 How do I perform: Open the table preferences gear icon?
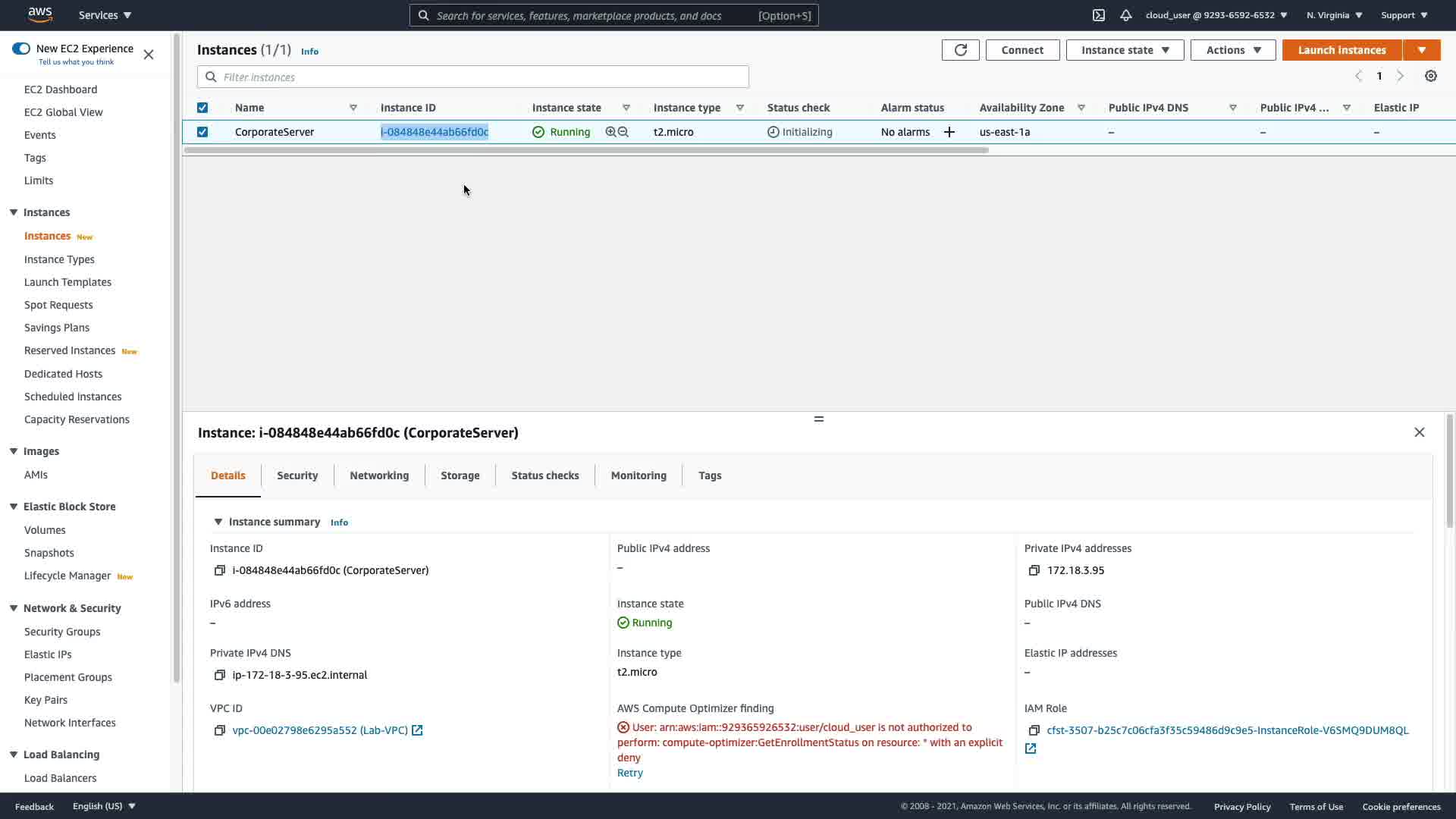[1430, 76]
